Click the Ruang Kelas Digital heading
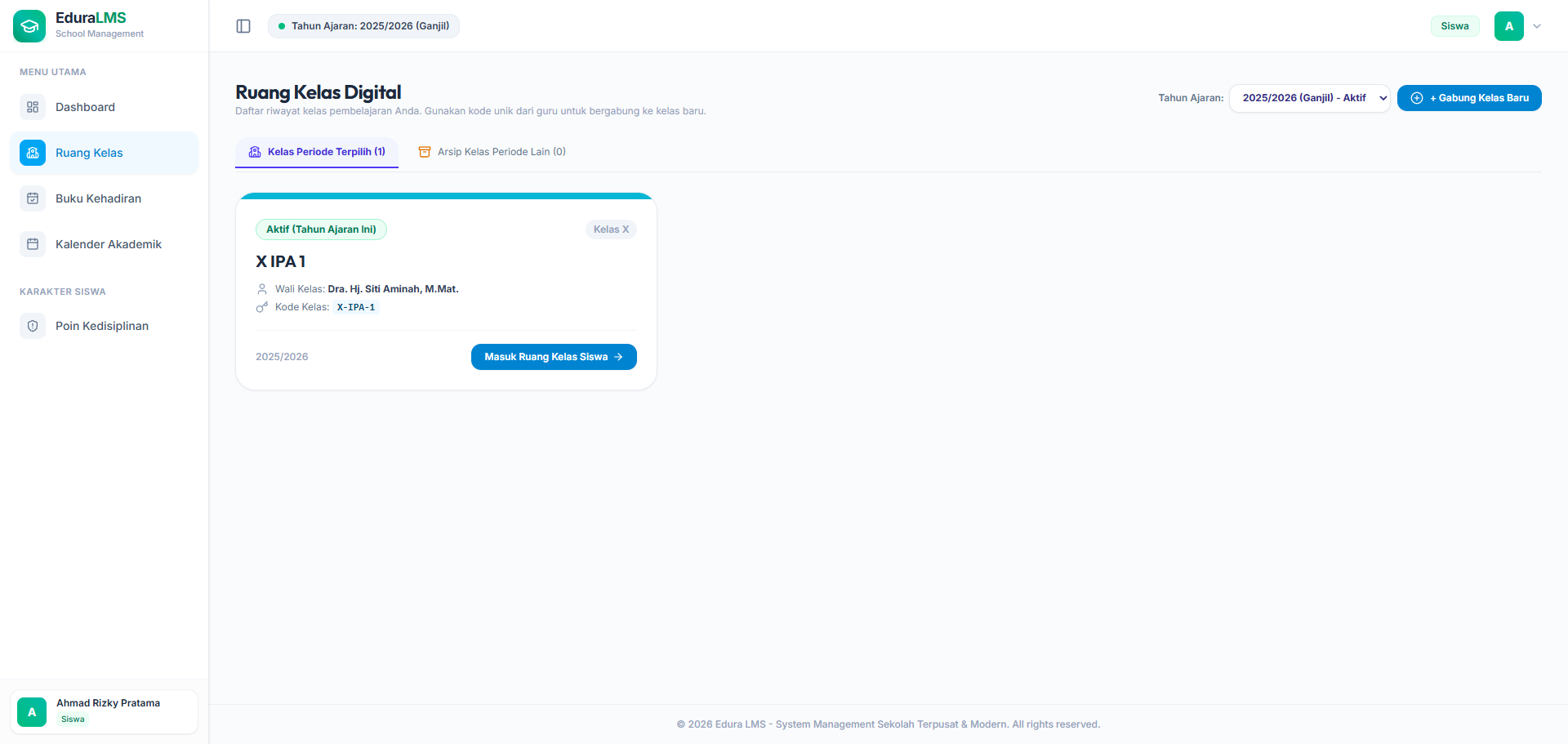The width and height of the screenshot is (1568, 744). (318, 92)
